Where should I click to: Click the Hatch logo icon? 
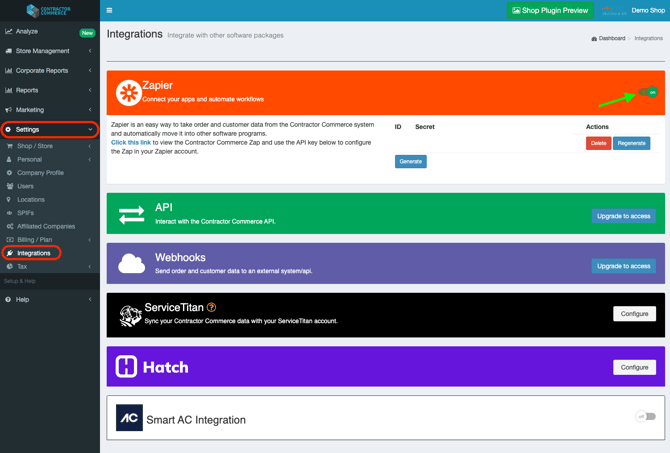[126, 367]
